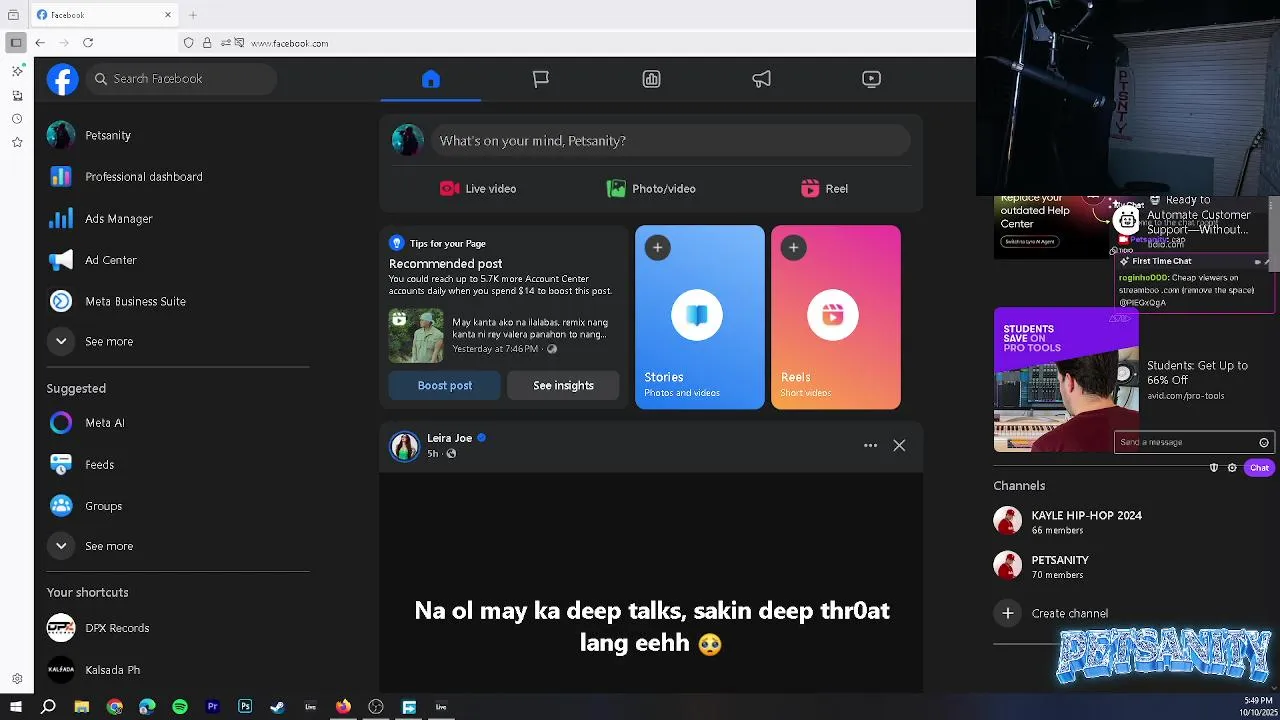Click the Boost post button

(x=445, y=386)
